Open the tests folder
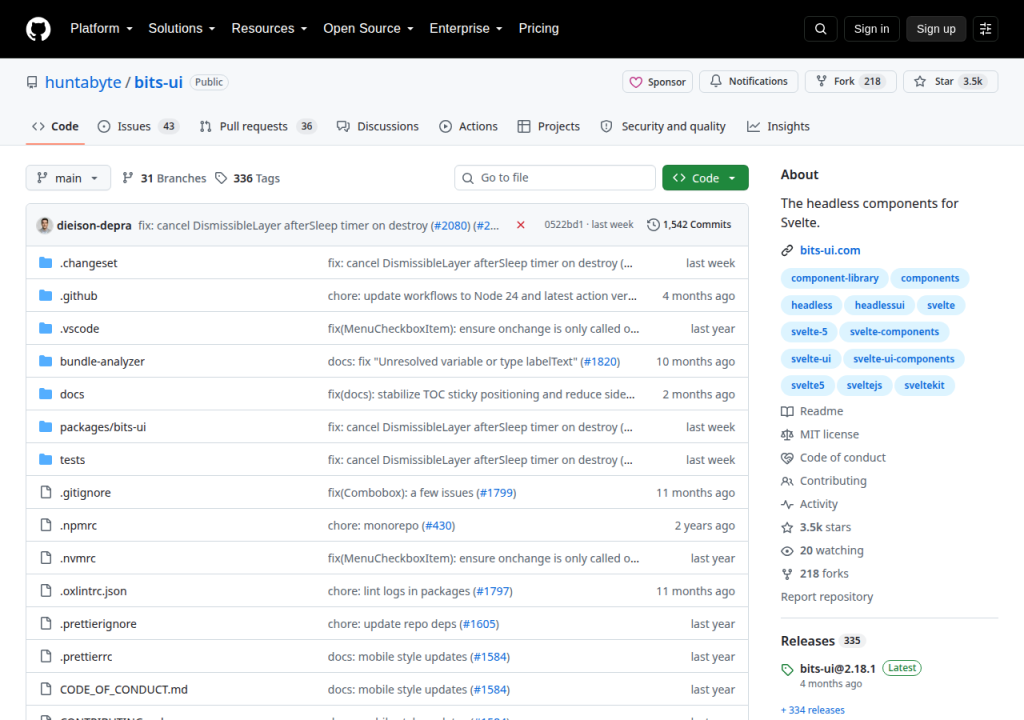The image size is (1024, 720). 72,459
